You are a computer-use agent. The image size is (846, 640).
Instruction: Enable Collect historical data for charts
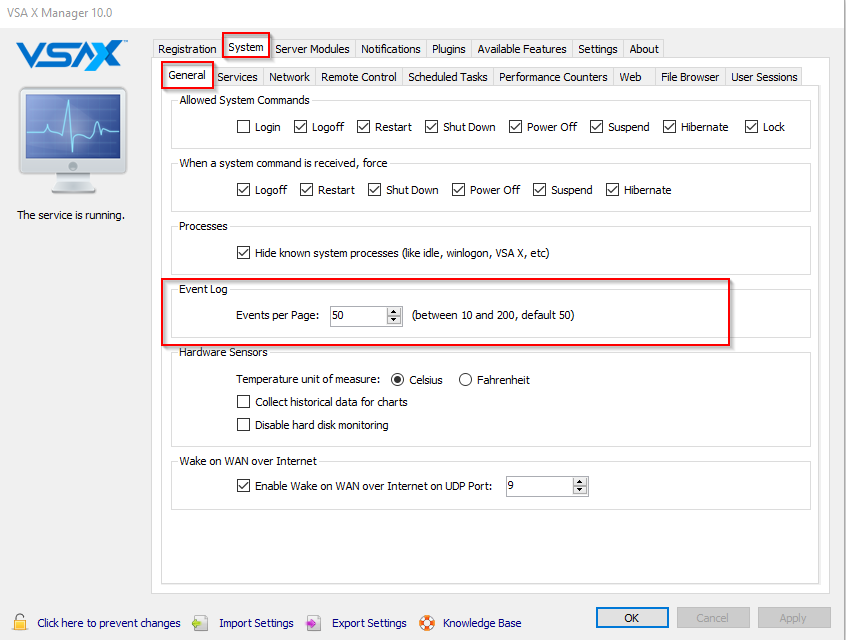click(243, 402)
